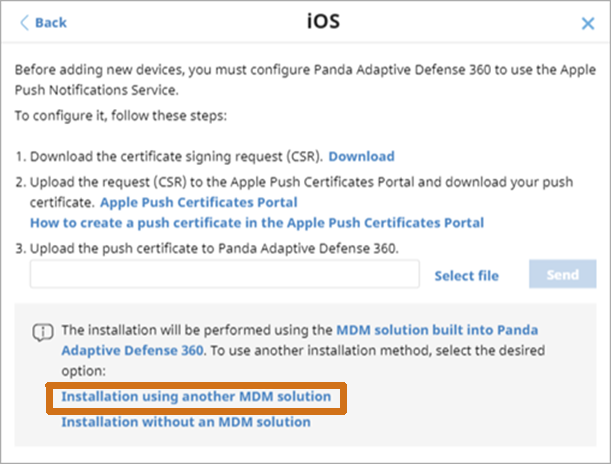Click the iOS dialog title
The width and height of the screenshot is (611, 464).
tap(323, 21)
